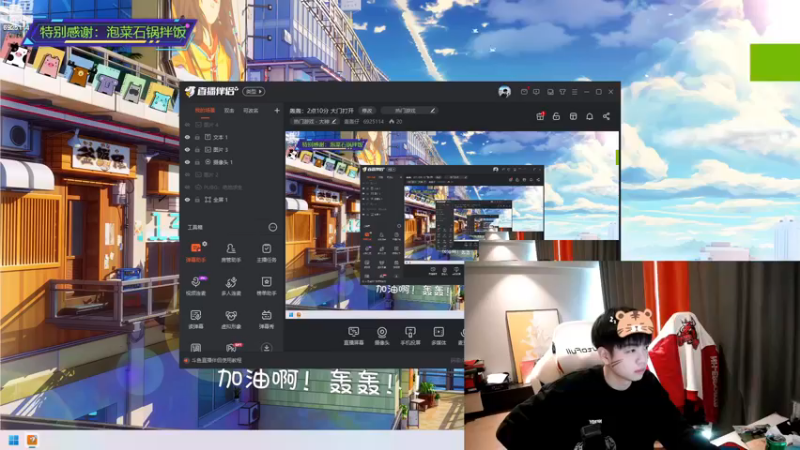Click the share icon in the top toolbar
Screen dimensions: 800x450
pos(606,116)
